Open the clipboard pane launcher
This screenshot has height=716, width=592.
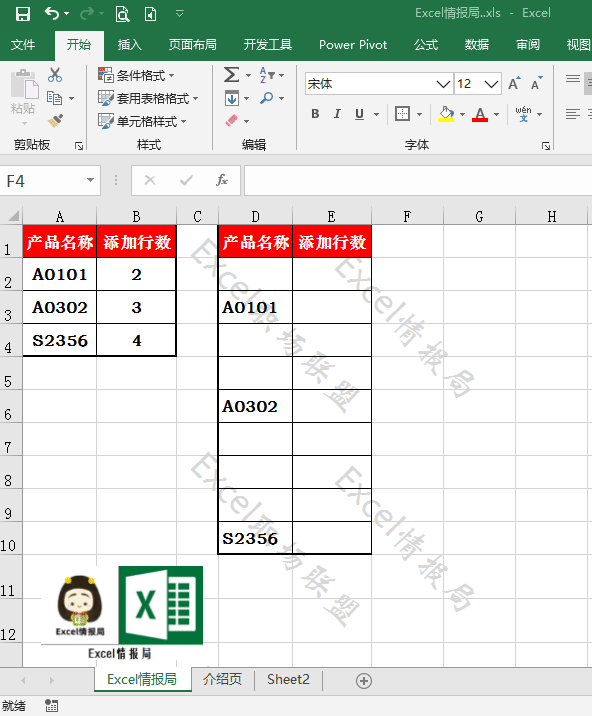tap(79, 146)
